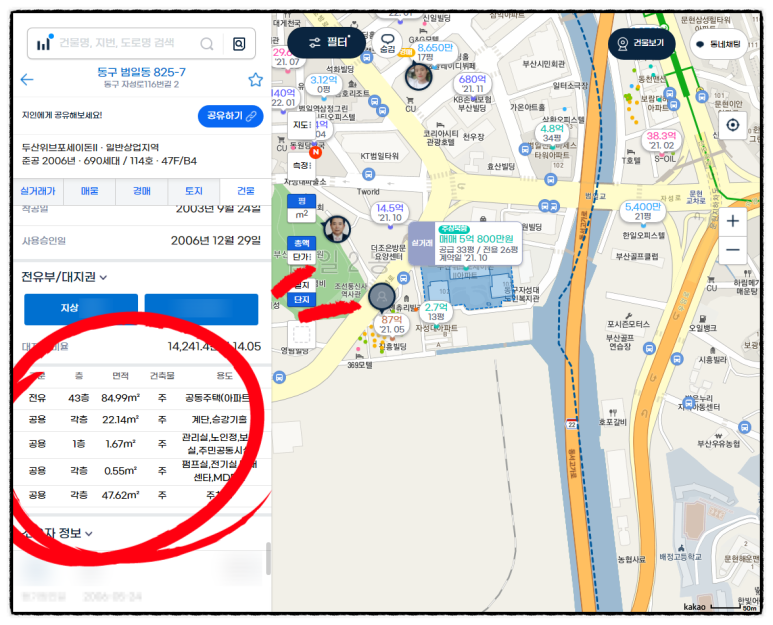
Task: Select the 87억 '21.05 price marker
Action: 392,324
